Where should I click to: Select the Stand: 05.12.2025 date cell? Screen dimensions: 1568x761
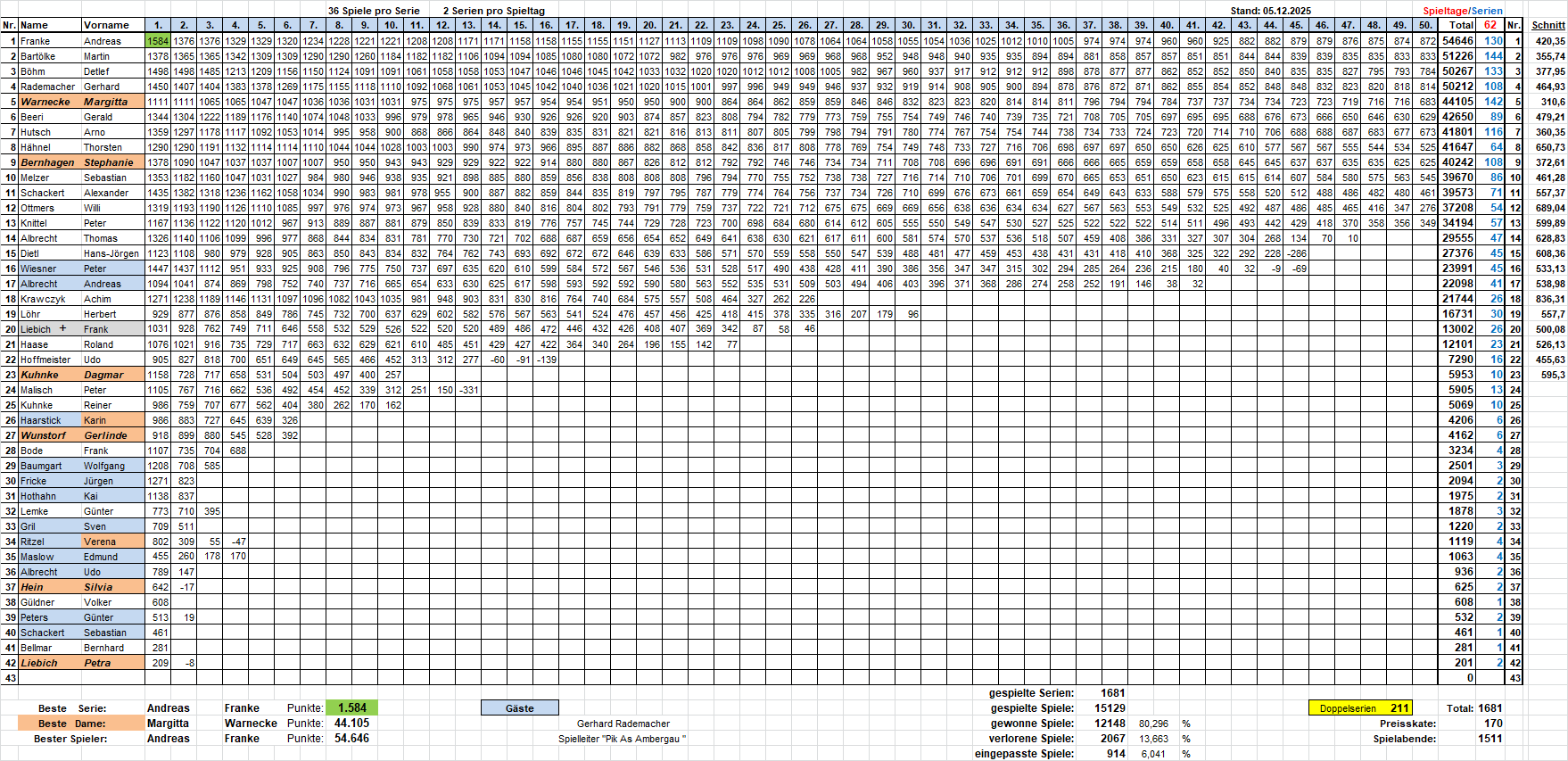(1270, 11)
